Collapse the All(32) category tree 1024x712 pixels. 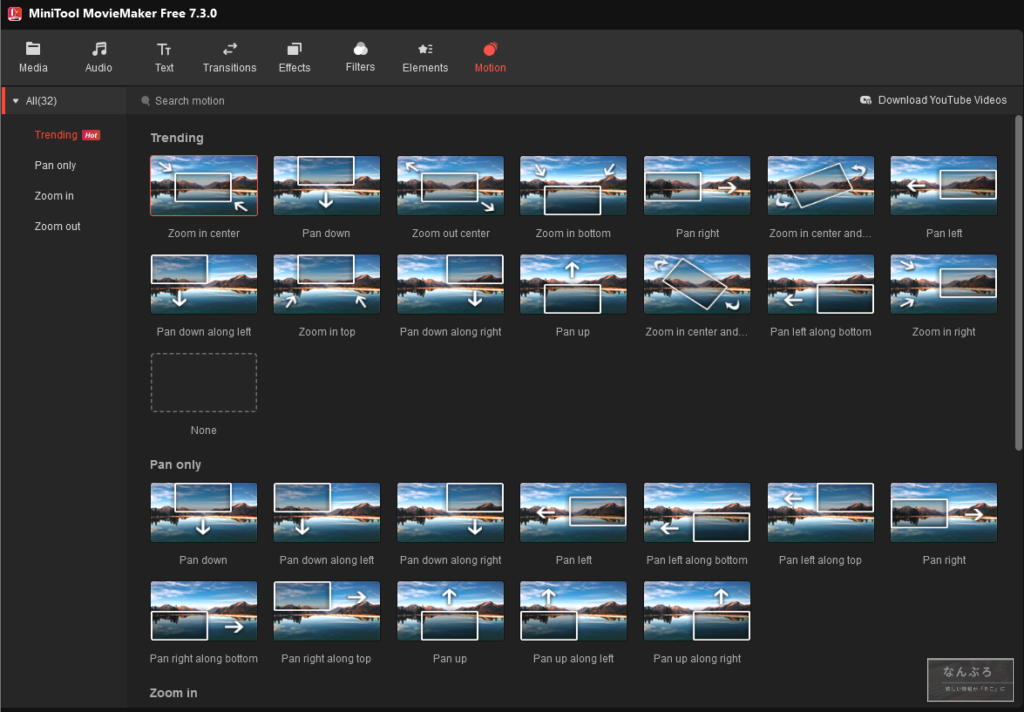tap(16, 101)
